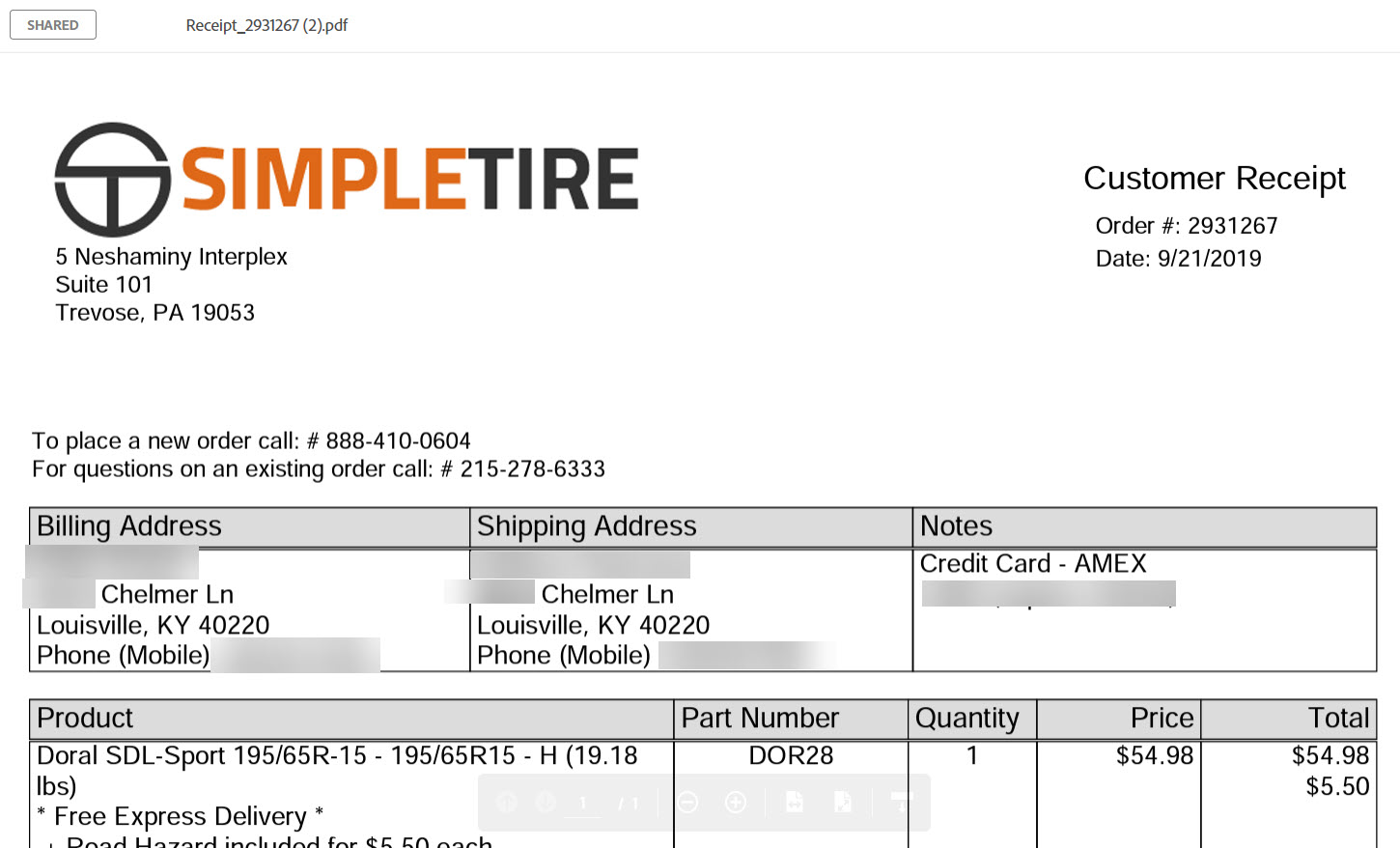Image resolution: width=1400 pixels, height=848 pixels.
Task: Click the Notes column header
Action: click(x=956, y=526)
